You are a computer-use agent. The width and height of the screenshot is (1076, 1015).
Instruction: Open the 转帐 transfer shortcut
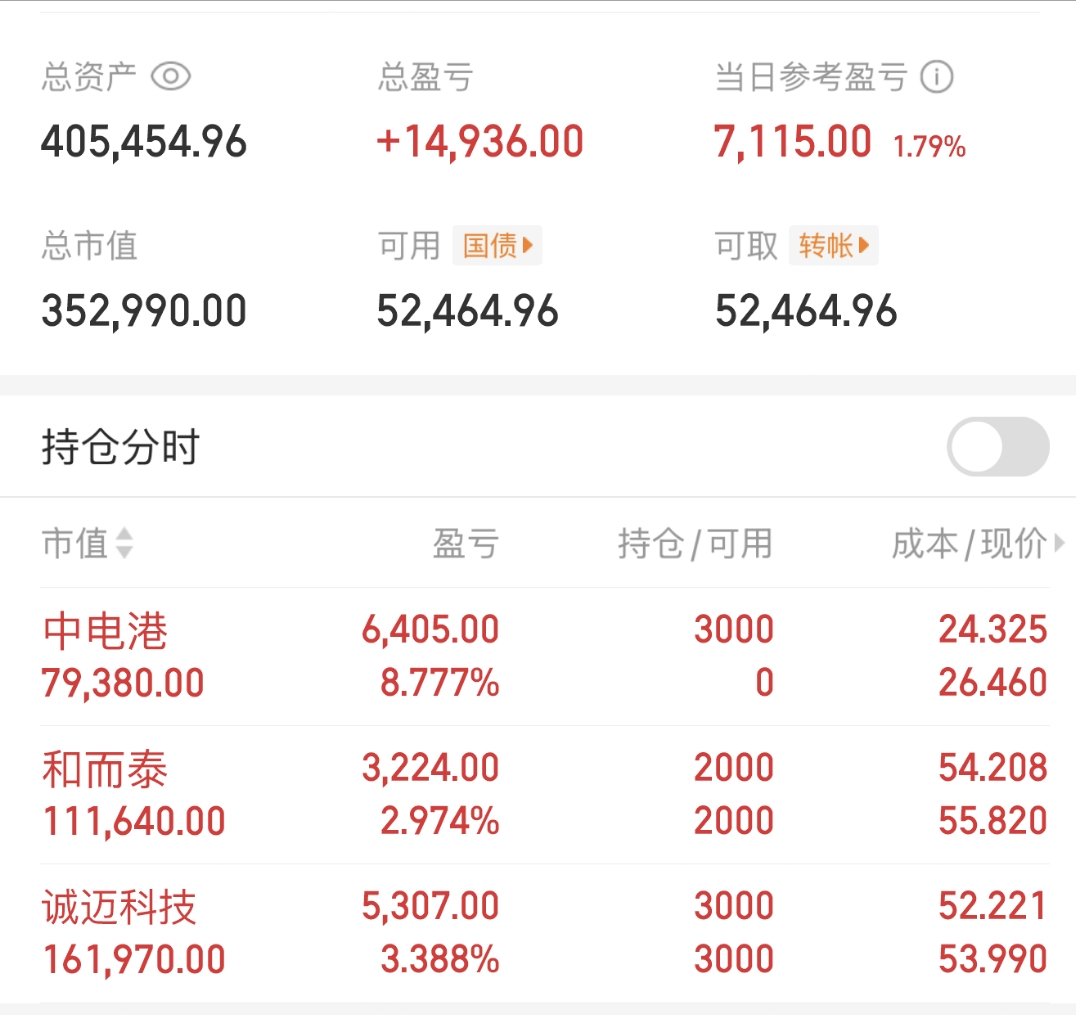(x=834, y=245)
